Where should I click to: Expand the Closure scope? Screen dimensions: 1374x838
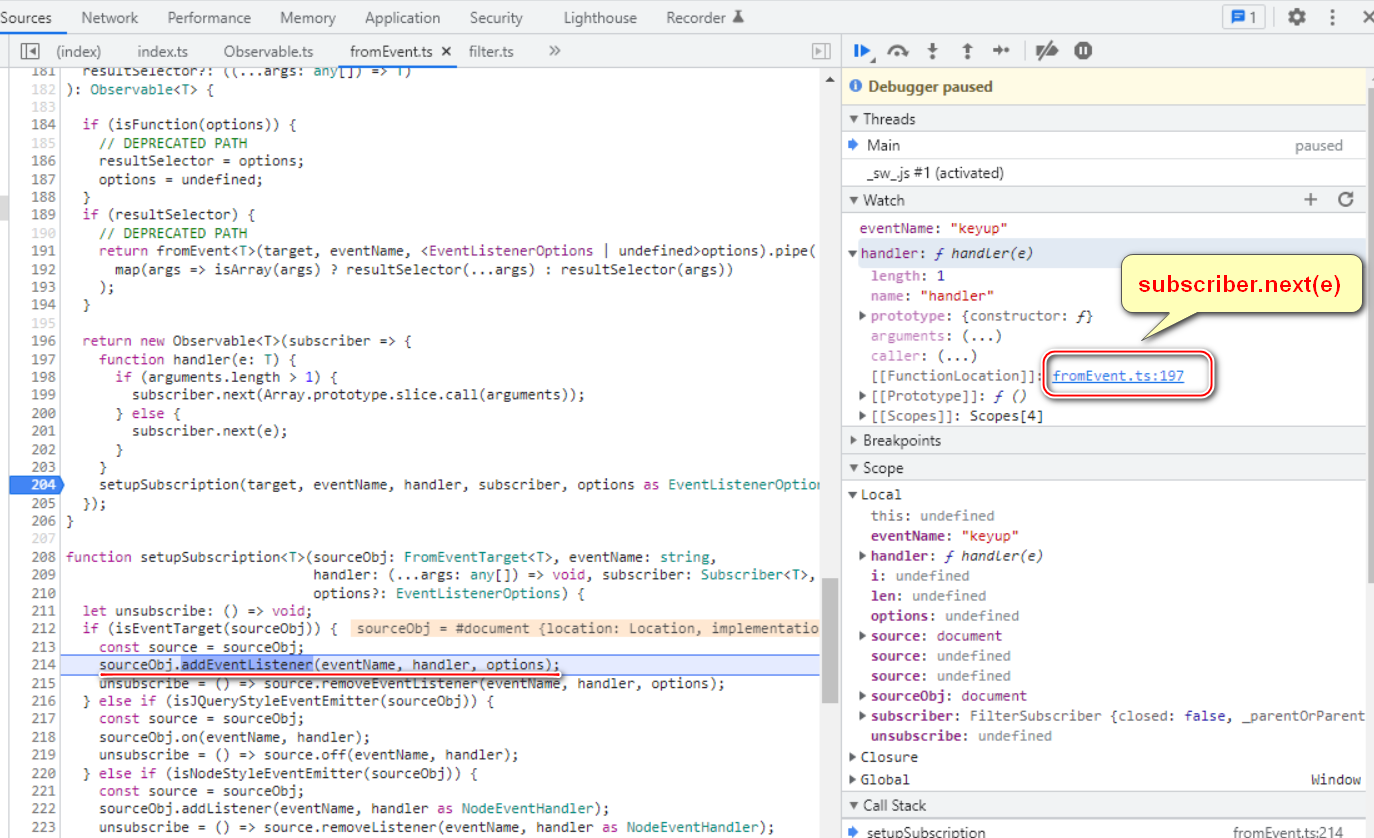click(888, 757)
